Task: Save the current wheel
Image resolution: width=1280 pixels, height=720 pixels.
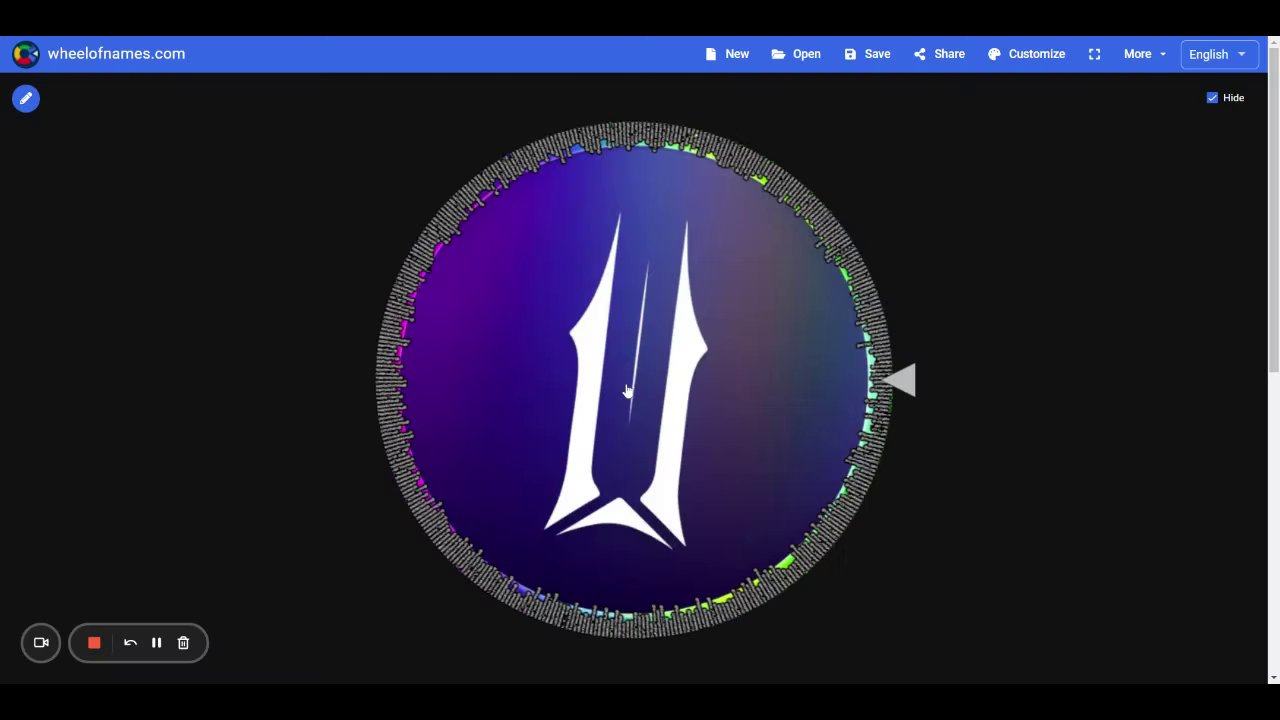Action: point(867,54)
